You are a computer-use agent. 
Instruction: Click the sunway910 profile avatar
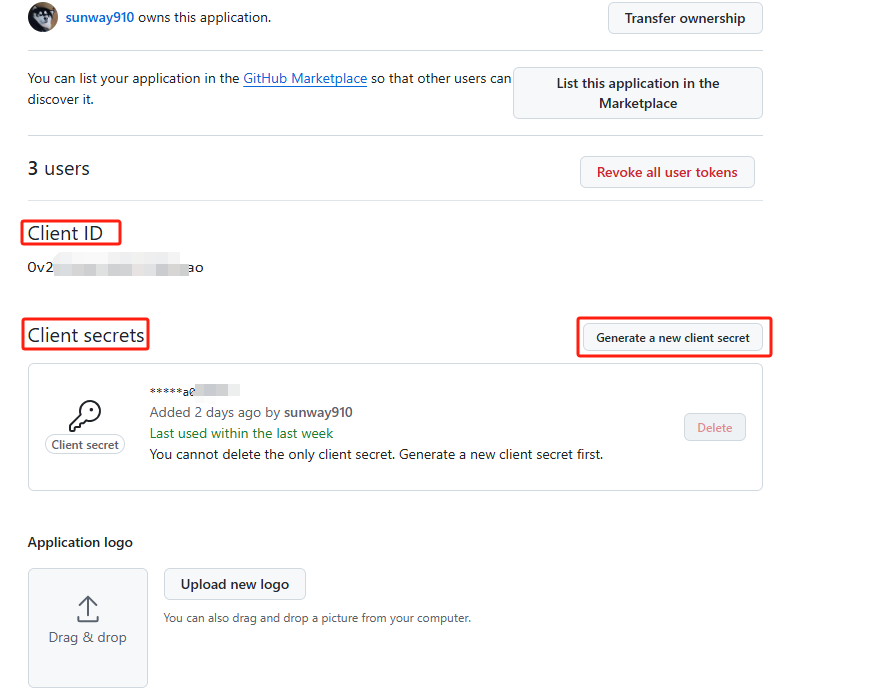click(x=42, y=17)
